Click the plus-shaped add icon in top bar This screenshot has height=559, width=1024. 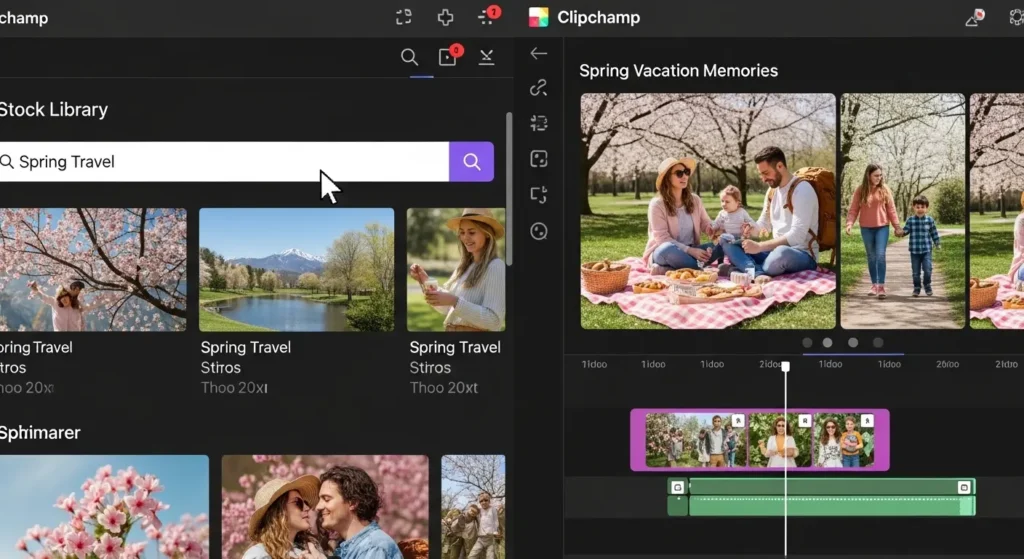click(x=445, y=17)
